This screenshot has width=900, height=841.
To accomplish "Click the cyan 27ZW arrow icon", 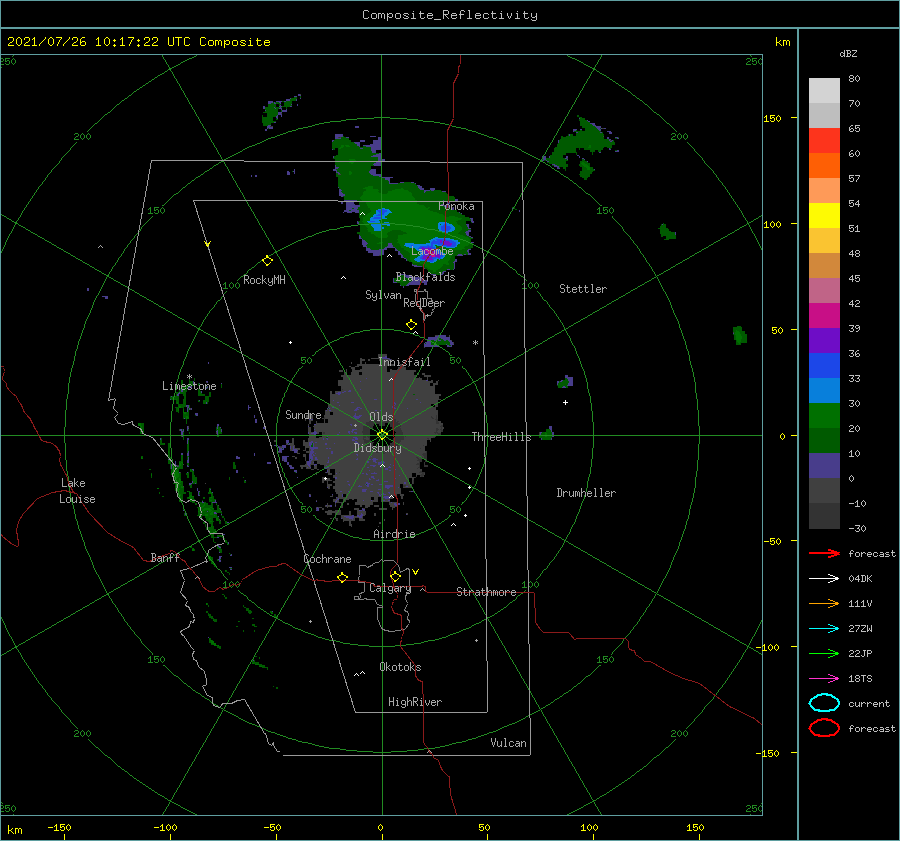I will (824, 629).
